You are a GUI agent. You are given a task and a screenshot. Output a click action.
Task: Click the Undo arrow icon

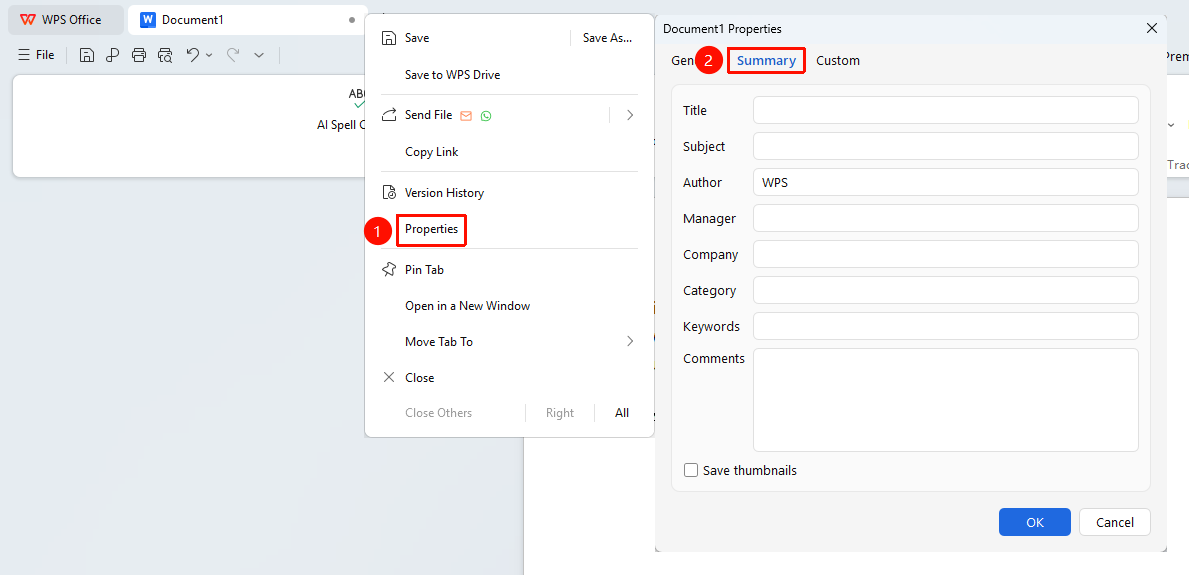[x=193, y=55]
